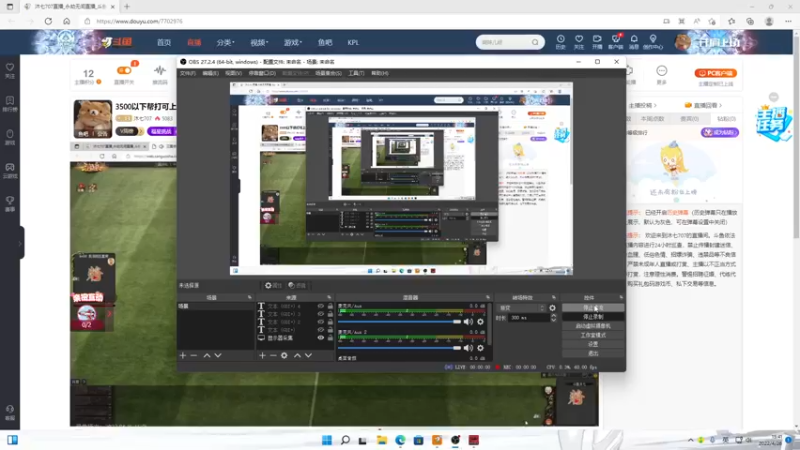Add a new source with the plus icon in OBS Sources panel
This screenshot has height=450, width=800.
click(262, 355)
